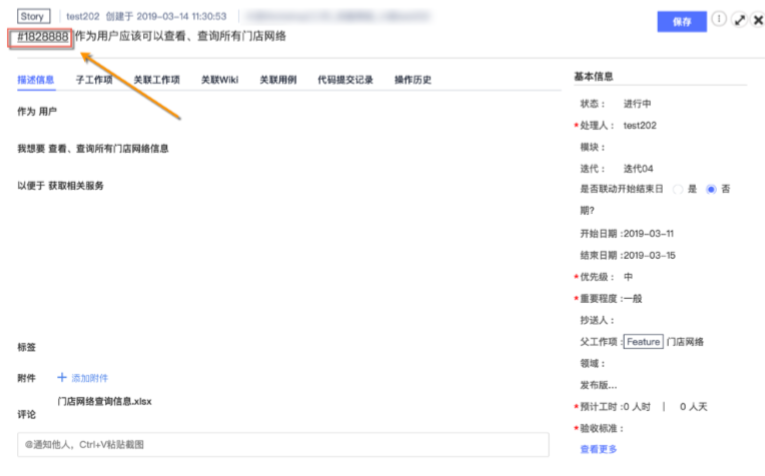Screen dimensions: 765x476
Task: Click the 预计工时 value 0 人时
Action: (637, 407)
